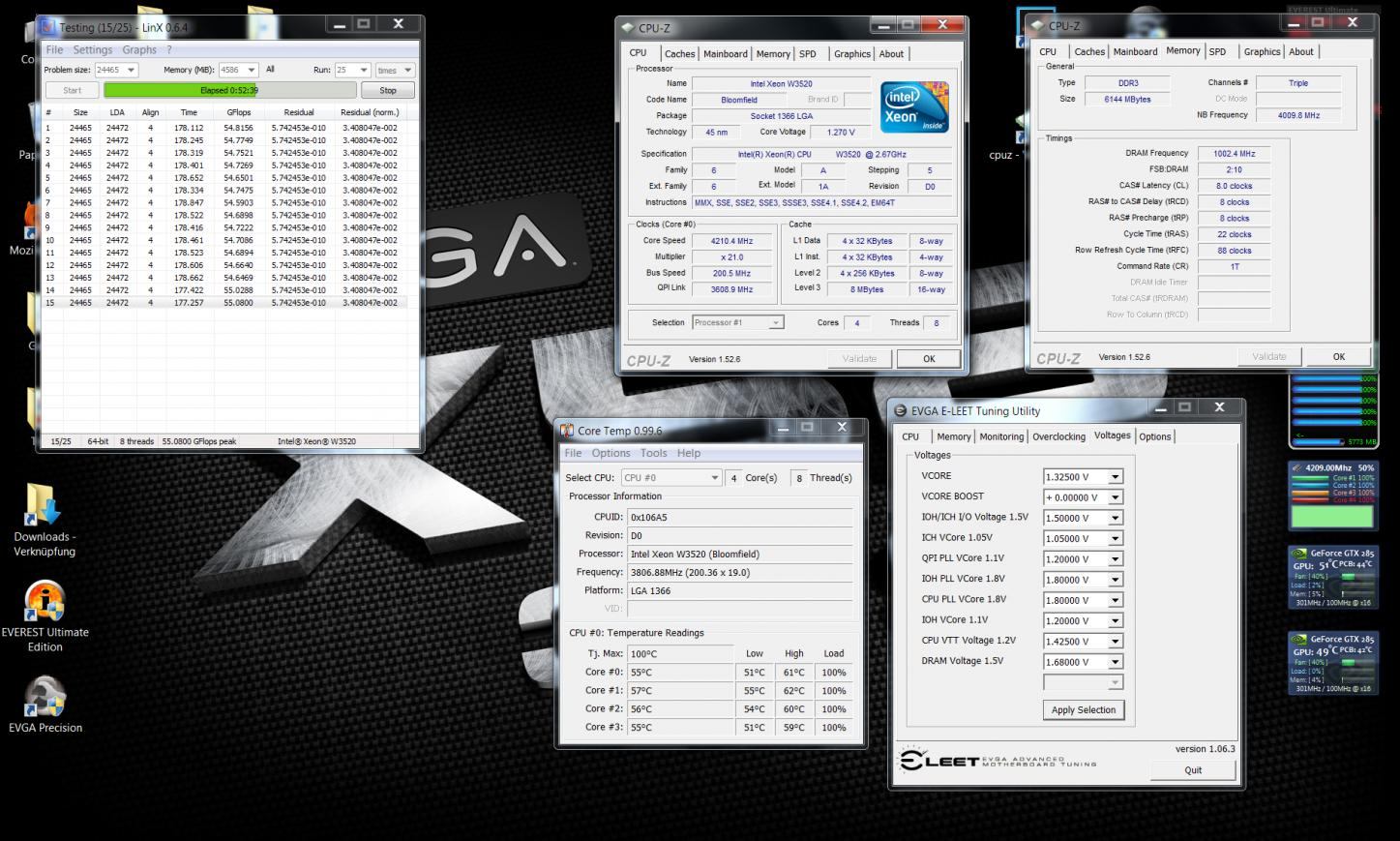This screenshot has width=1400, height=841.
Task: Open LinX File menu
Action: click(x=54, y=49)
